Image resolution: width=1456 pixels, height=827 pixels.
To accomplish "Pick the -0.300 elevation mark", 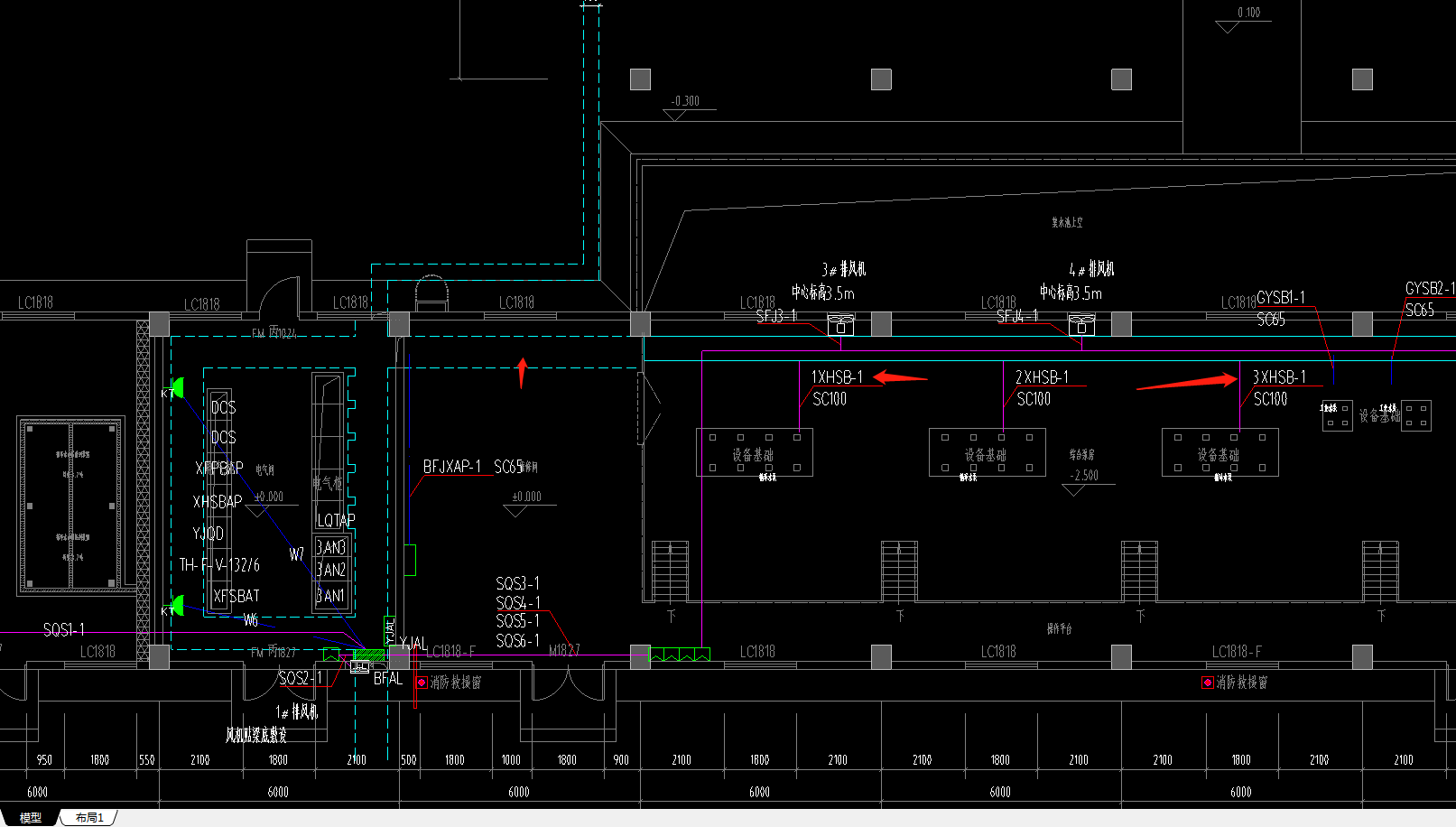I will (x=685, y=101).
